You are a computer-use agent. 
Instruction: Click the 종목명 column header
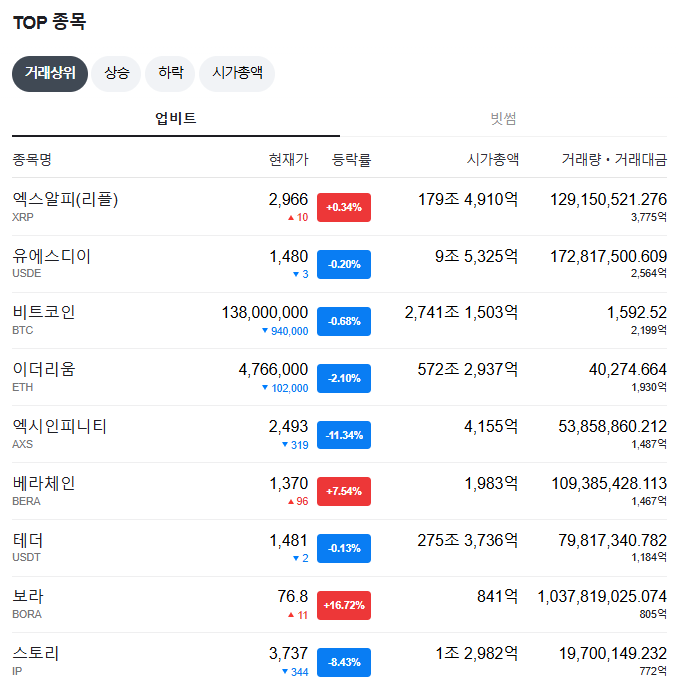pyautogui.click(x=32, y=159)
